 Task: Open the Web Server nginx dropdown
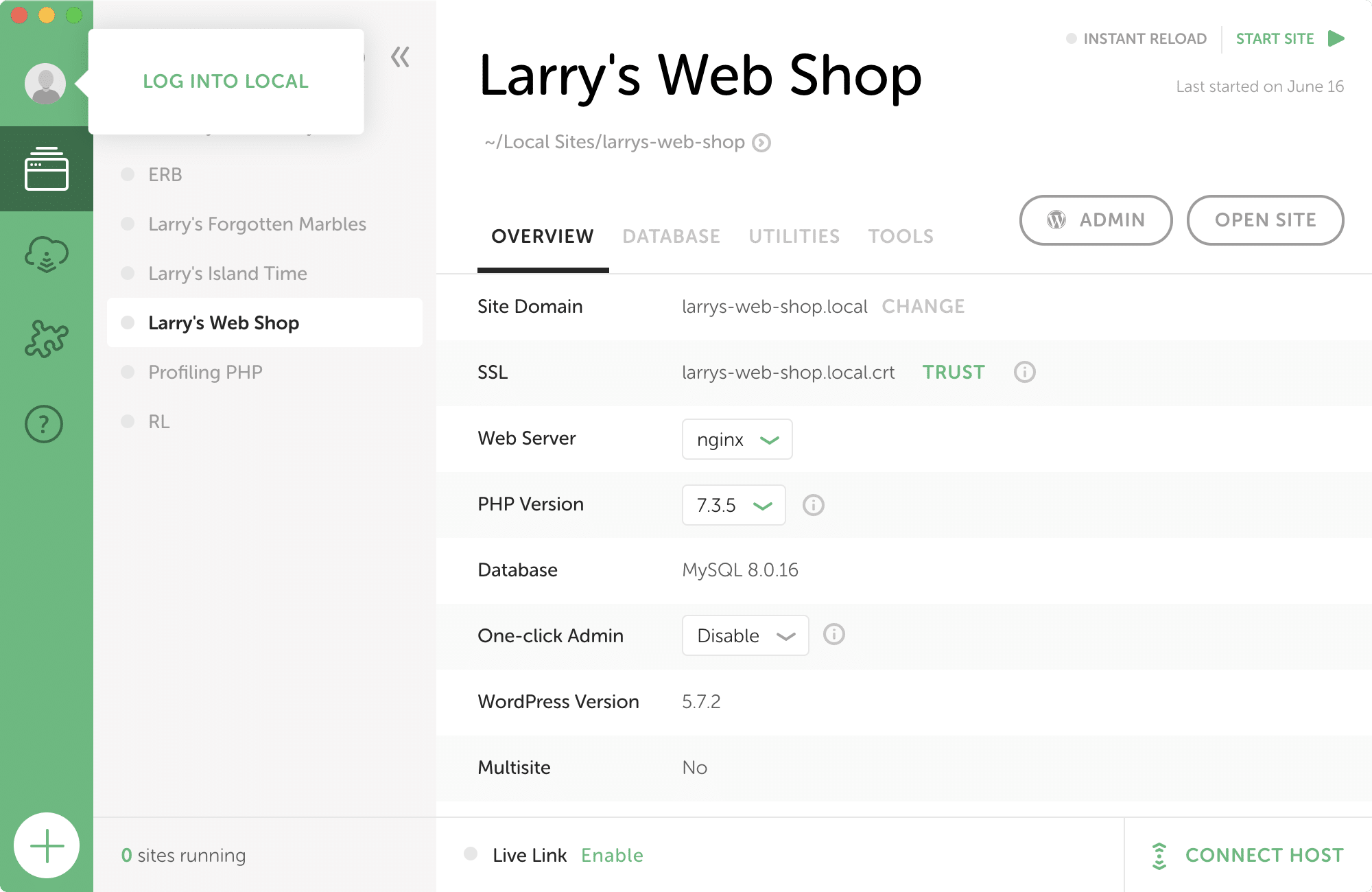coord(737,439)
